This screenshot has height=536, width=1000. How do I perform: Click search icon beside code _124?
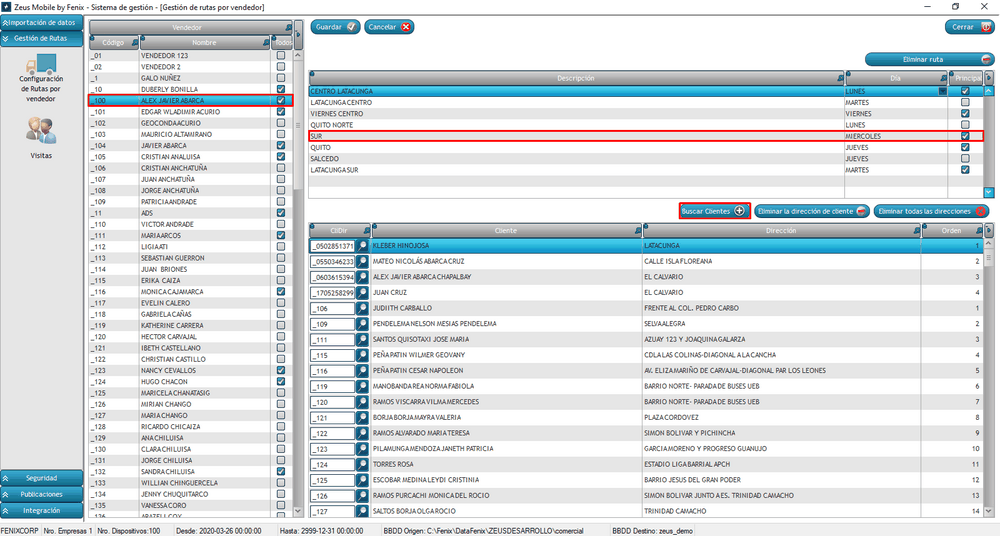pos(362,465)
